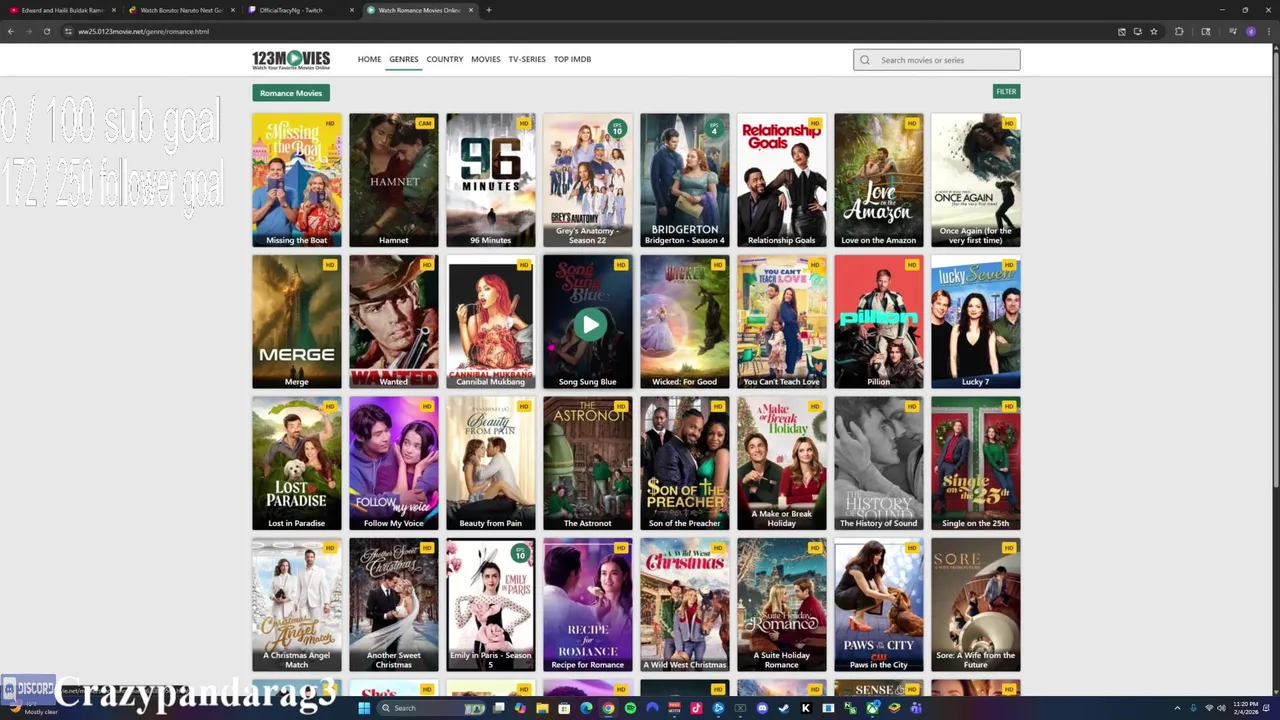Play Song Sung Blue via the play icon

pyautogui.click(x=590, y=324)
